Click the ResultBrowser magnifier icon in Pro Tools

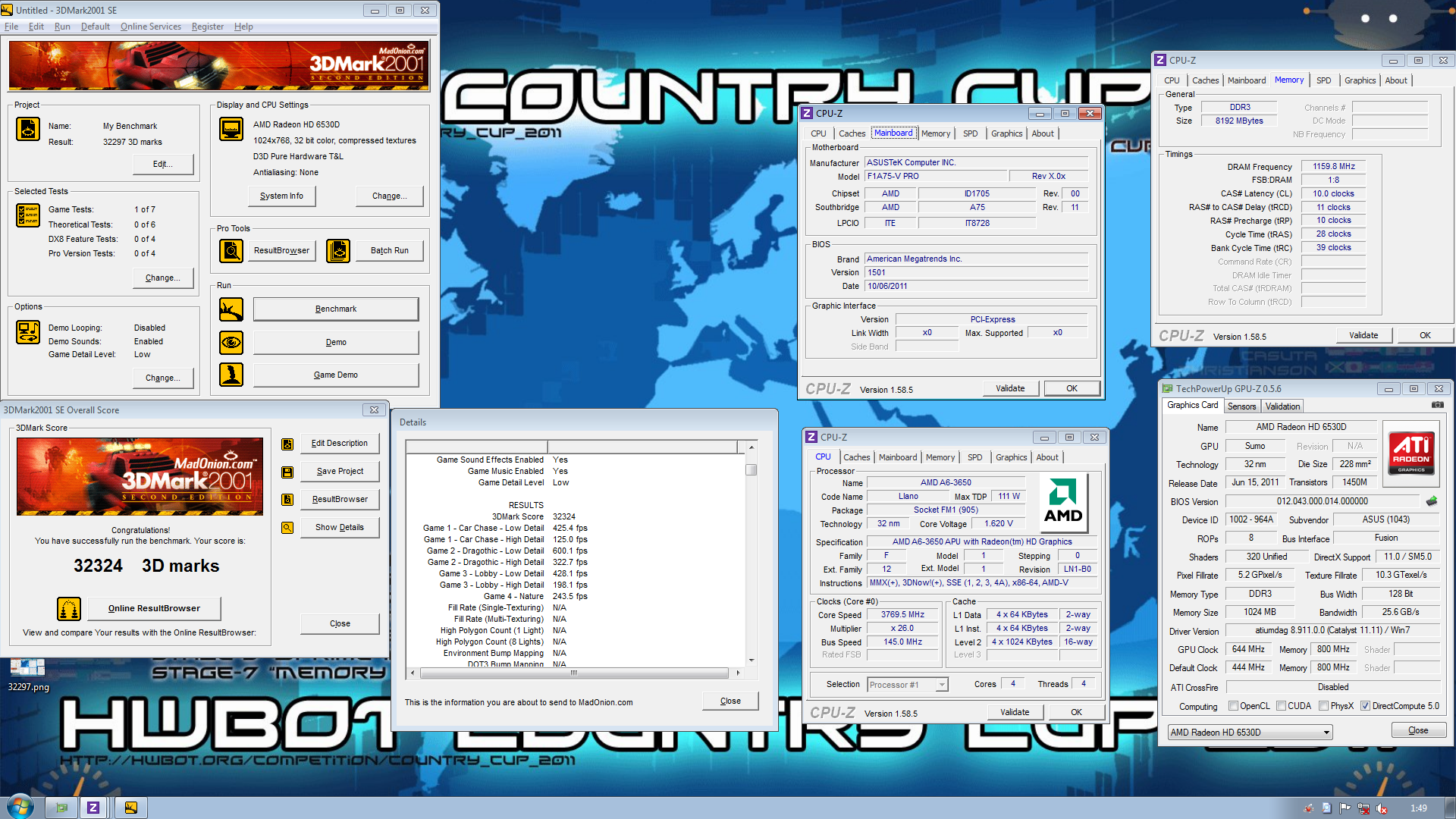[x=231, y=250]
